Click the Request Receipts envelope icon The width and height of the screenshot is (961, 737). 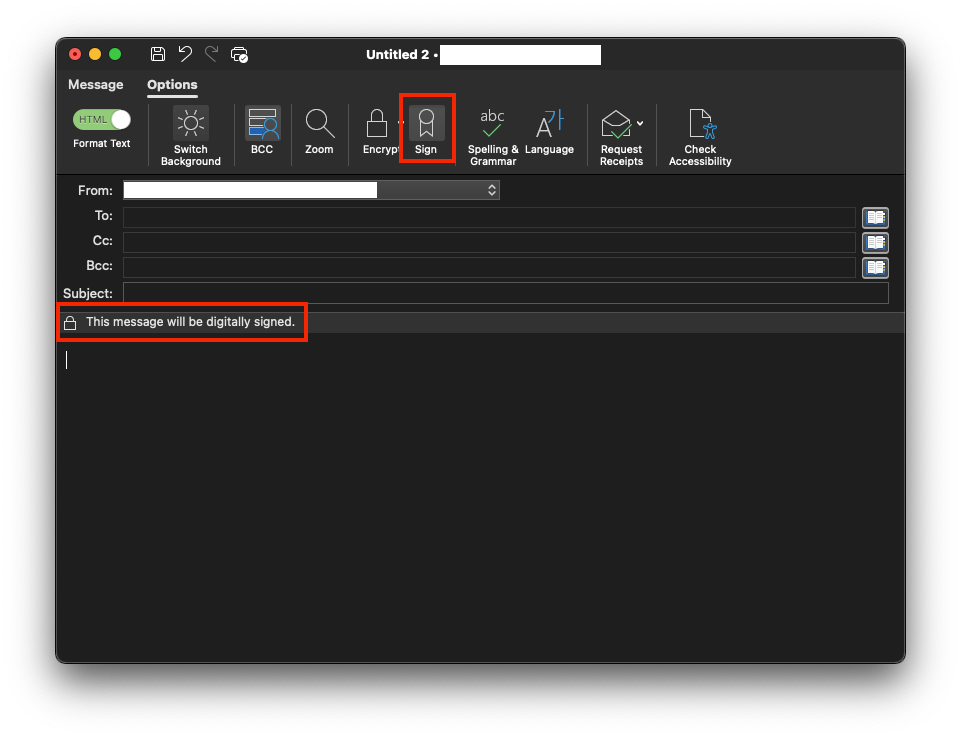coord(617,124)
